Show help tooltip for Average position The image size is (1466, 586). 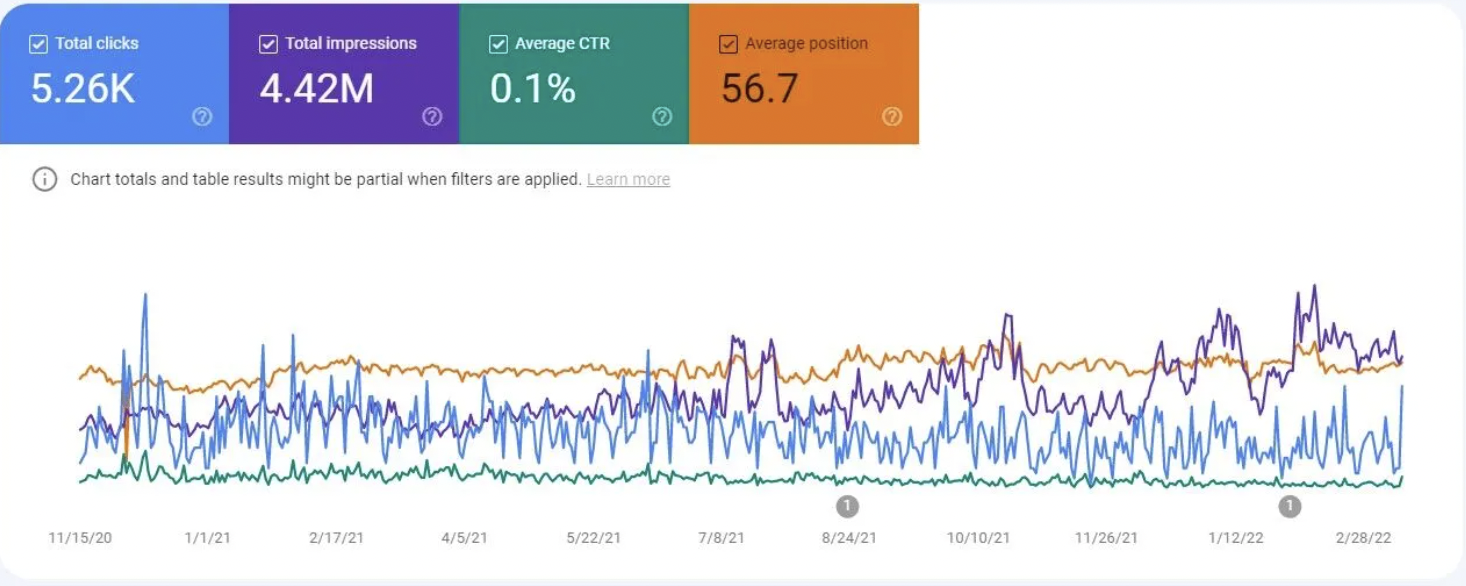[x=892, y=117]
